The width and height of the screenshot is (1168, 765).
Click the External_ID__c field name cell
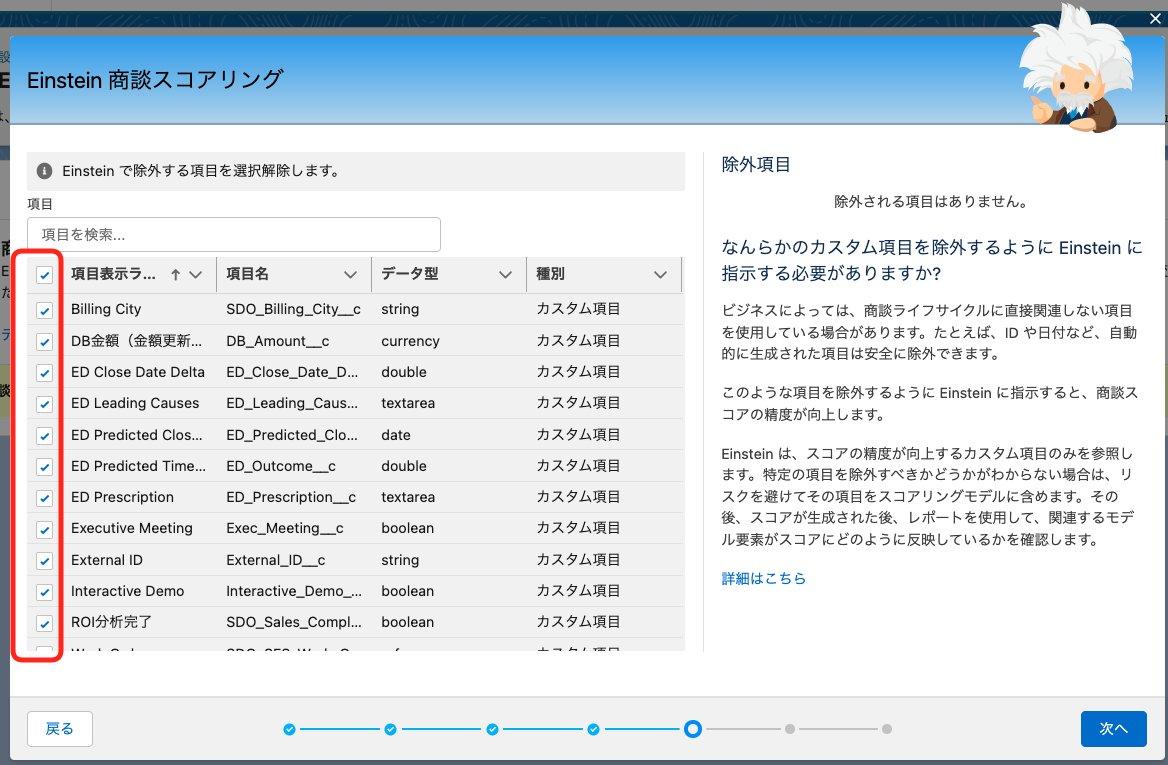(276, 560)
